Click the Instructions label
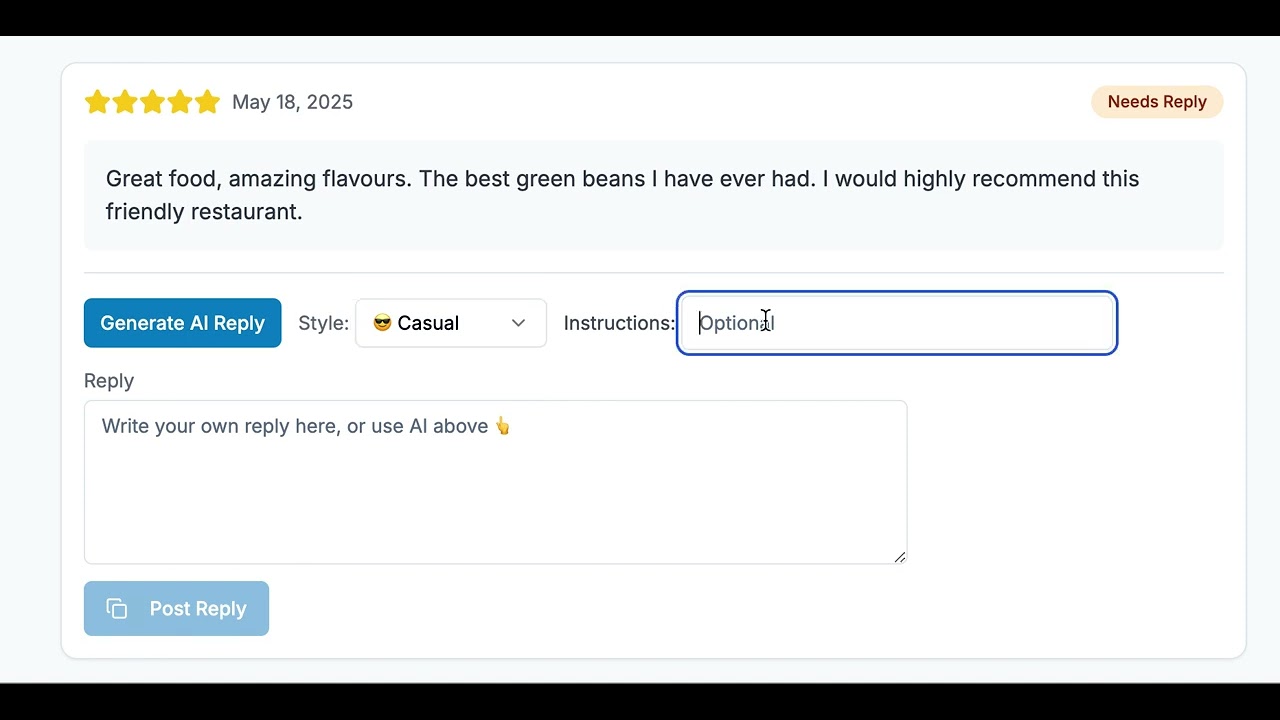 pyautogui.click(x=619, y=323)
